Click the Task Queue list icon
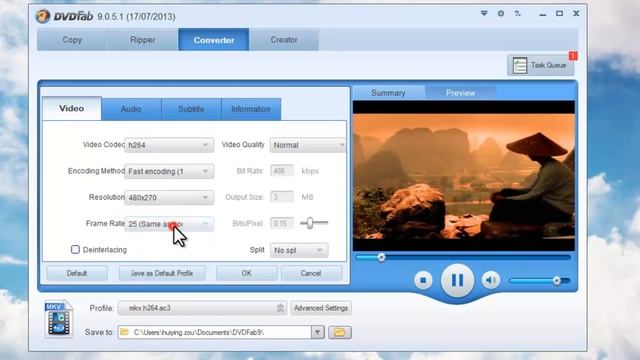Screen dimensions: 640x360 520,65
